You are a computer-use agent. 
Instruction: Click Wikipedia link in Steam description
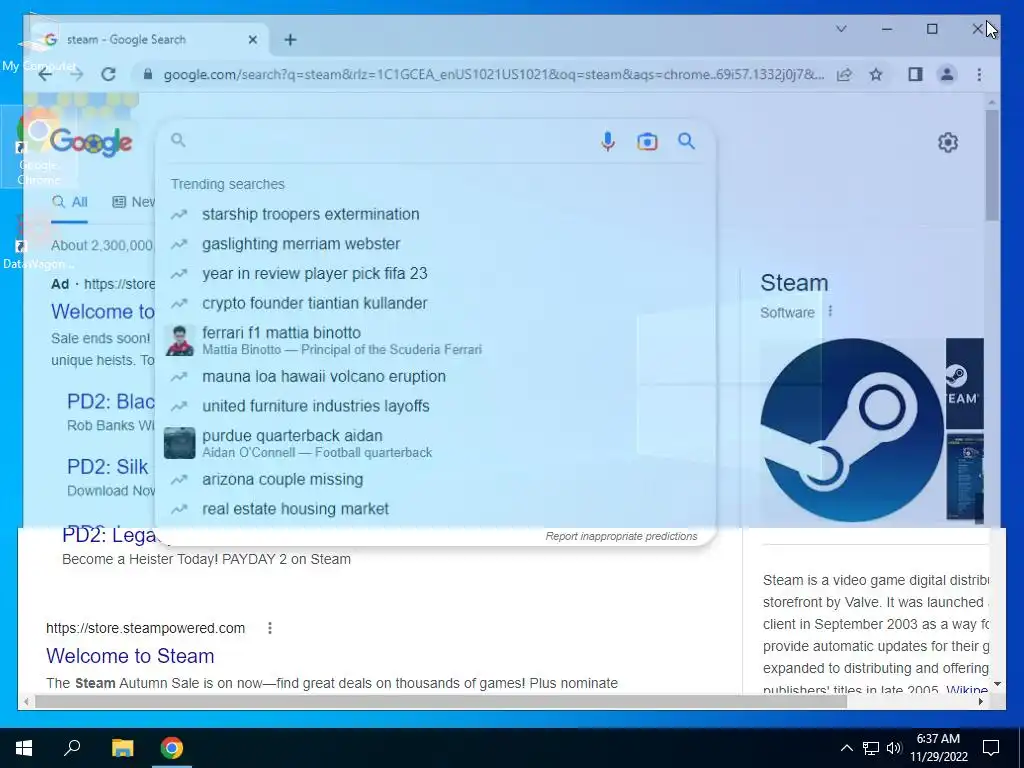tap(967, 690)
